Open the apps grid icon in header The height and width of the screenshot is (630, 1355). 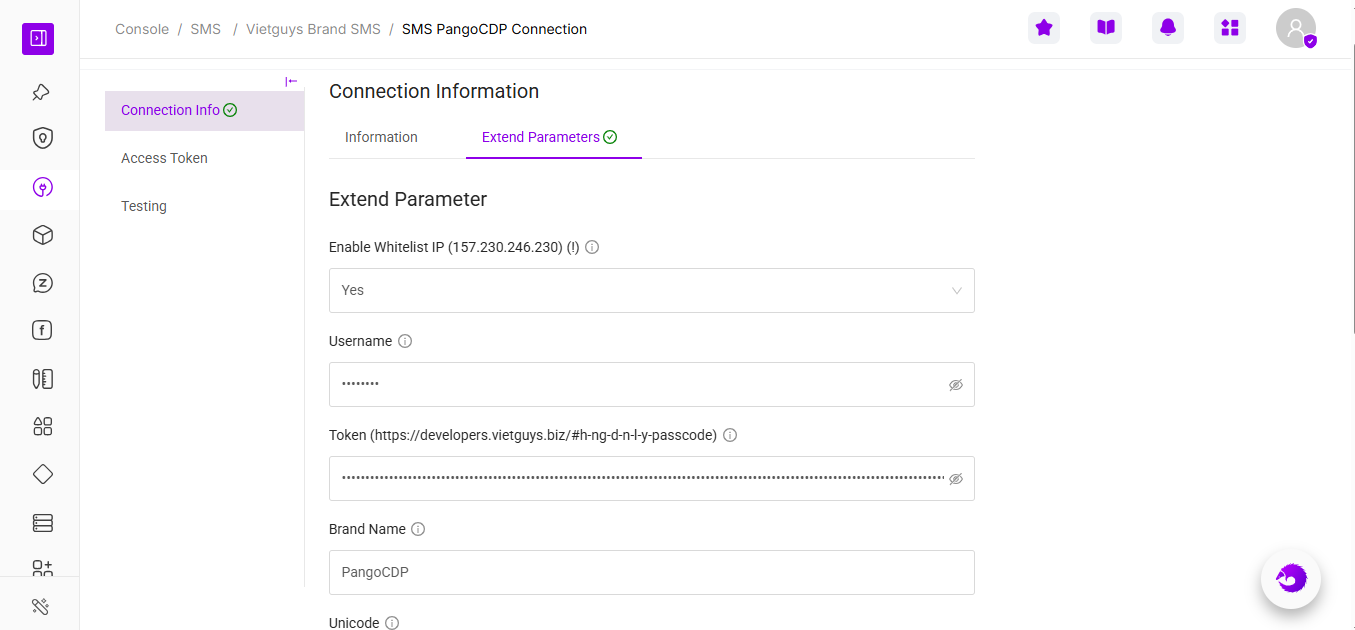pos(1230,28)
